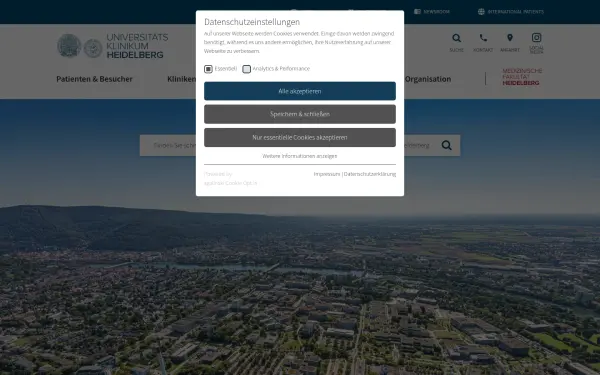Open the Organisation menu item
Screen dimensions: 600x375
point(428,79)
